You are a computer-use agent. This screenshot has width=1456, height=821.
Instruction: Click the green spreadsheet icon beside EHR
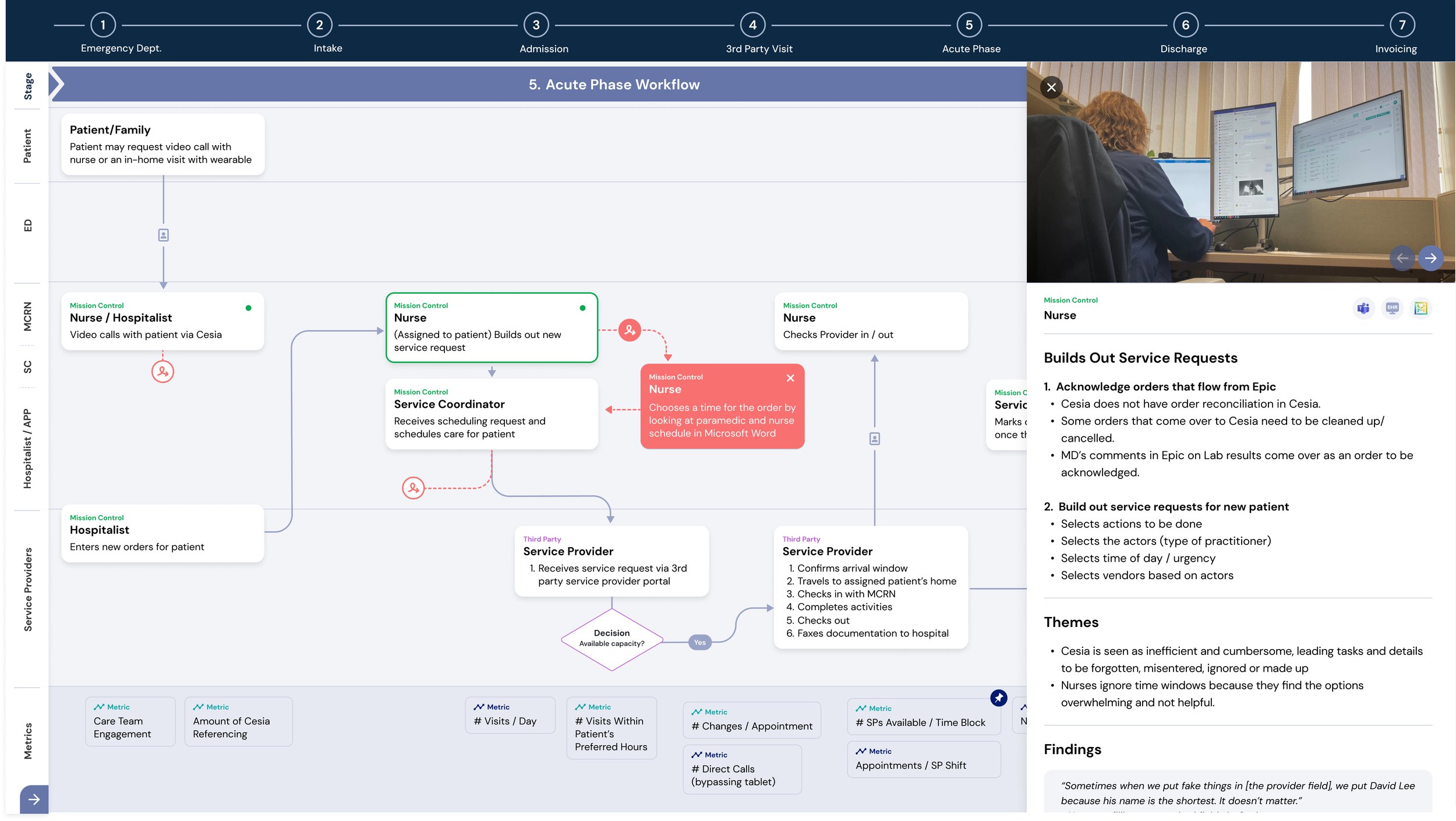point(1420,308)
